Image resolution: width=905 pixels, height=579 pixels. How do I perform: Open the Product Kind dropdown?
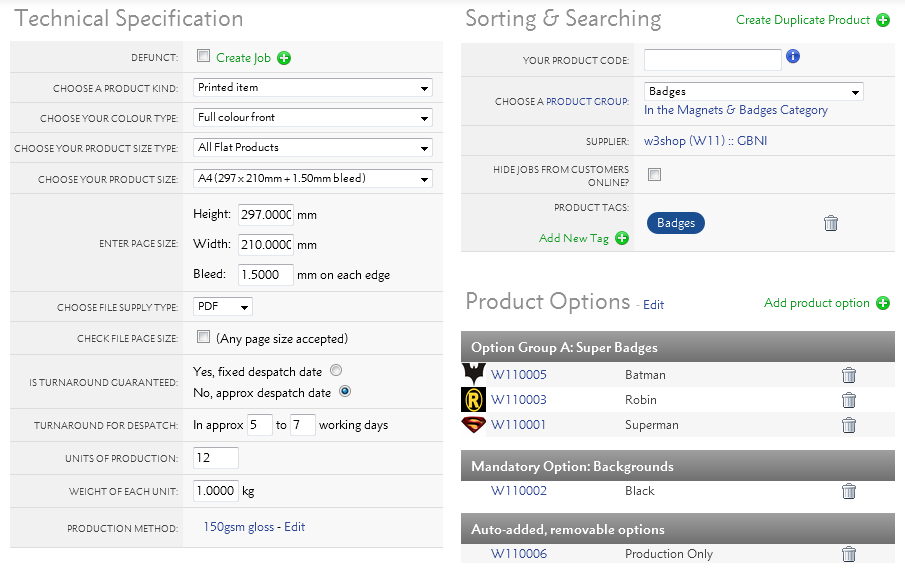click(312, 88)
